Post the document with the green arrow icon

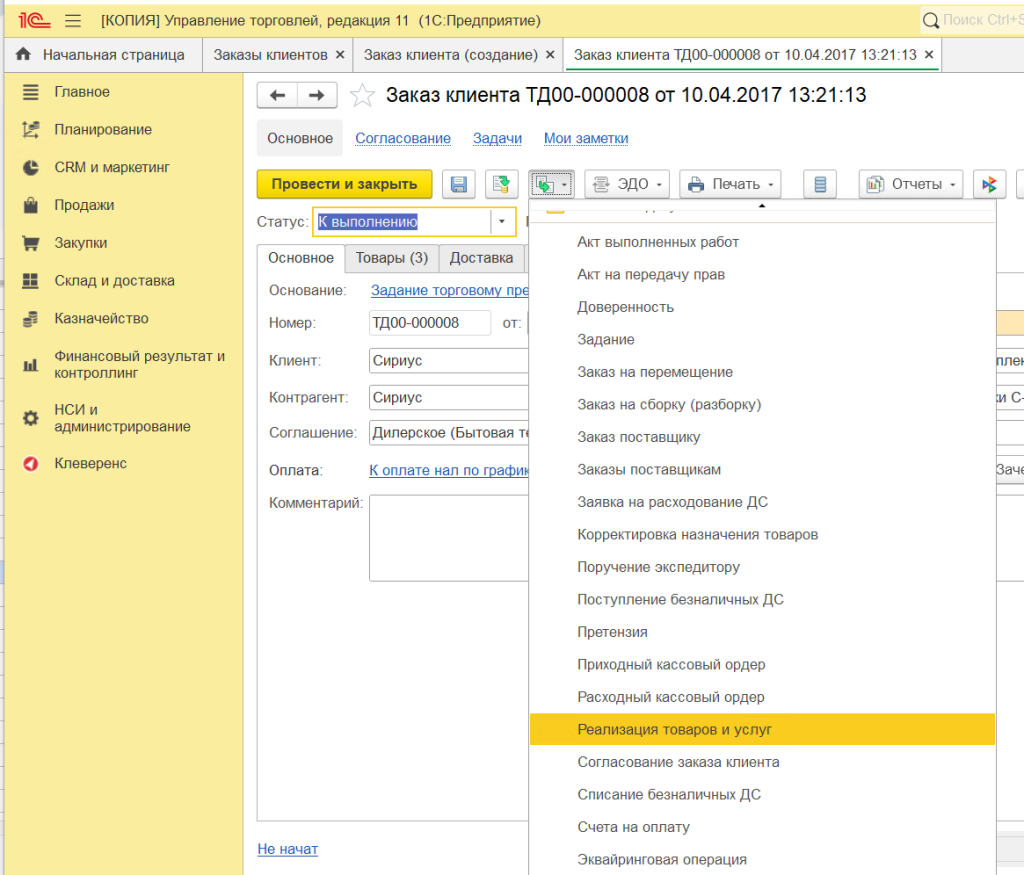tap(502, 184)
